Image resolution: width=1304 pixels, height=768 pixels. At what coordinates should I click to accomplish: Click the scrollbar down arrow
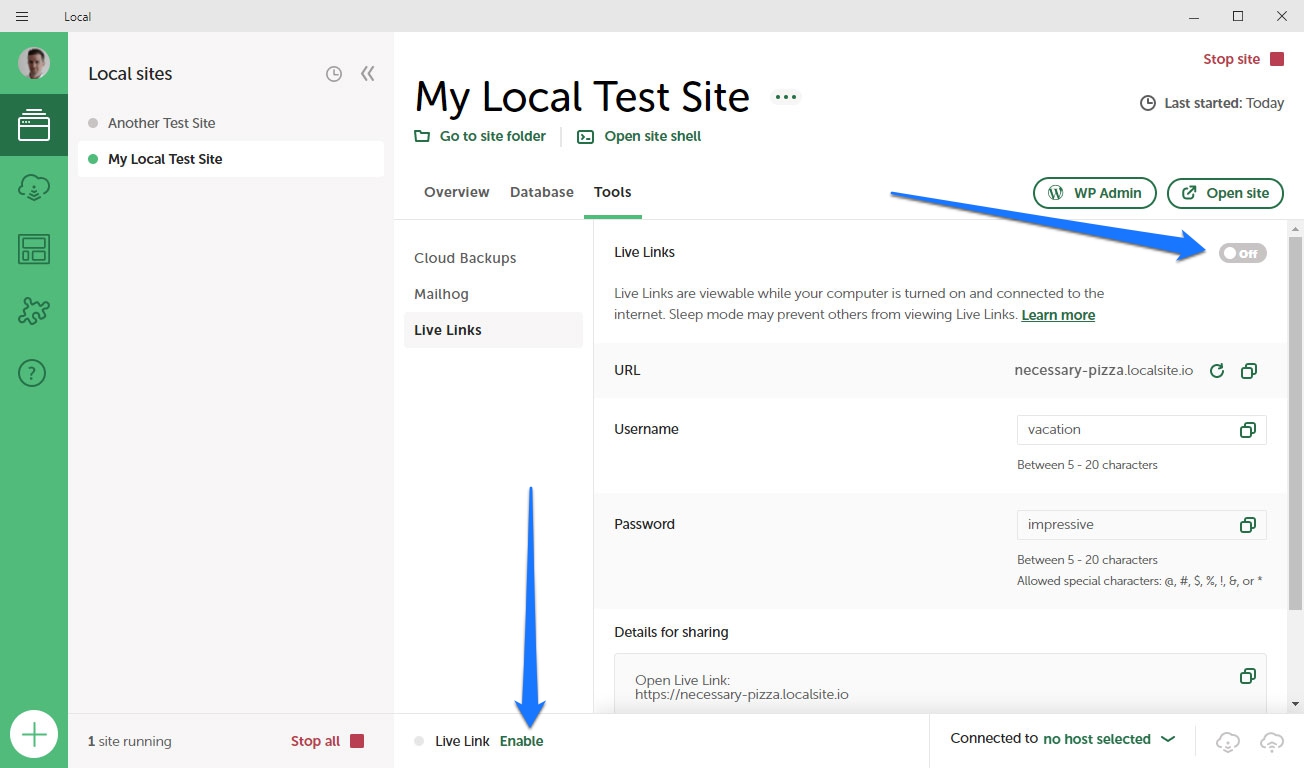click(x=1296, y=703)
